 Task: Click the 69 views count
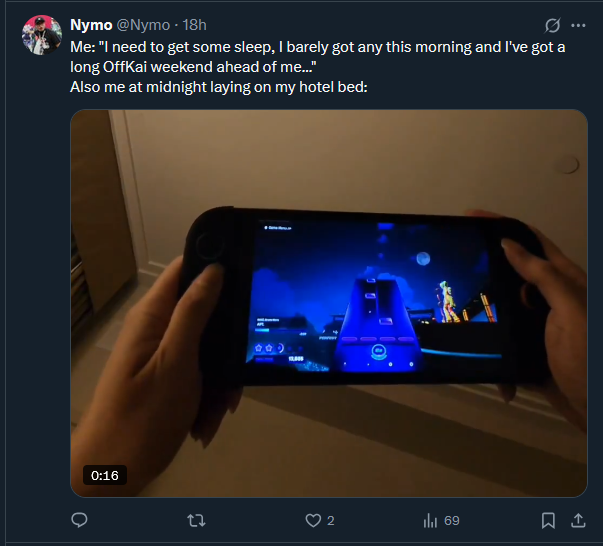(451, 521)
